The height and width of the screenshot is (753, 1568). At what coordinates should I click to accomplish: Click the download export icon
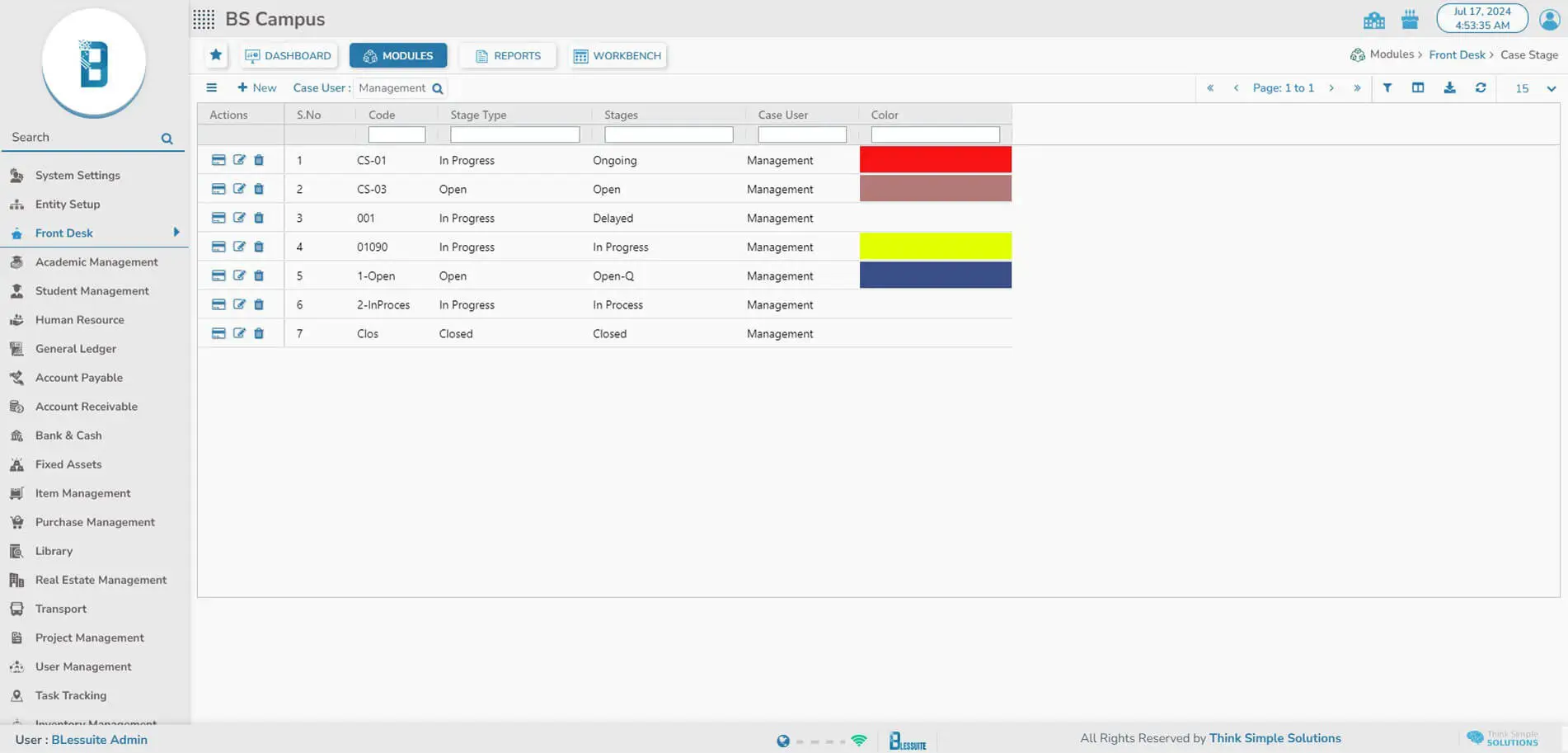(x=1449, y=88)
